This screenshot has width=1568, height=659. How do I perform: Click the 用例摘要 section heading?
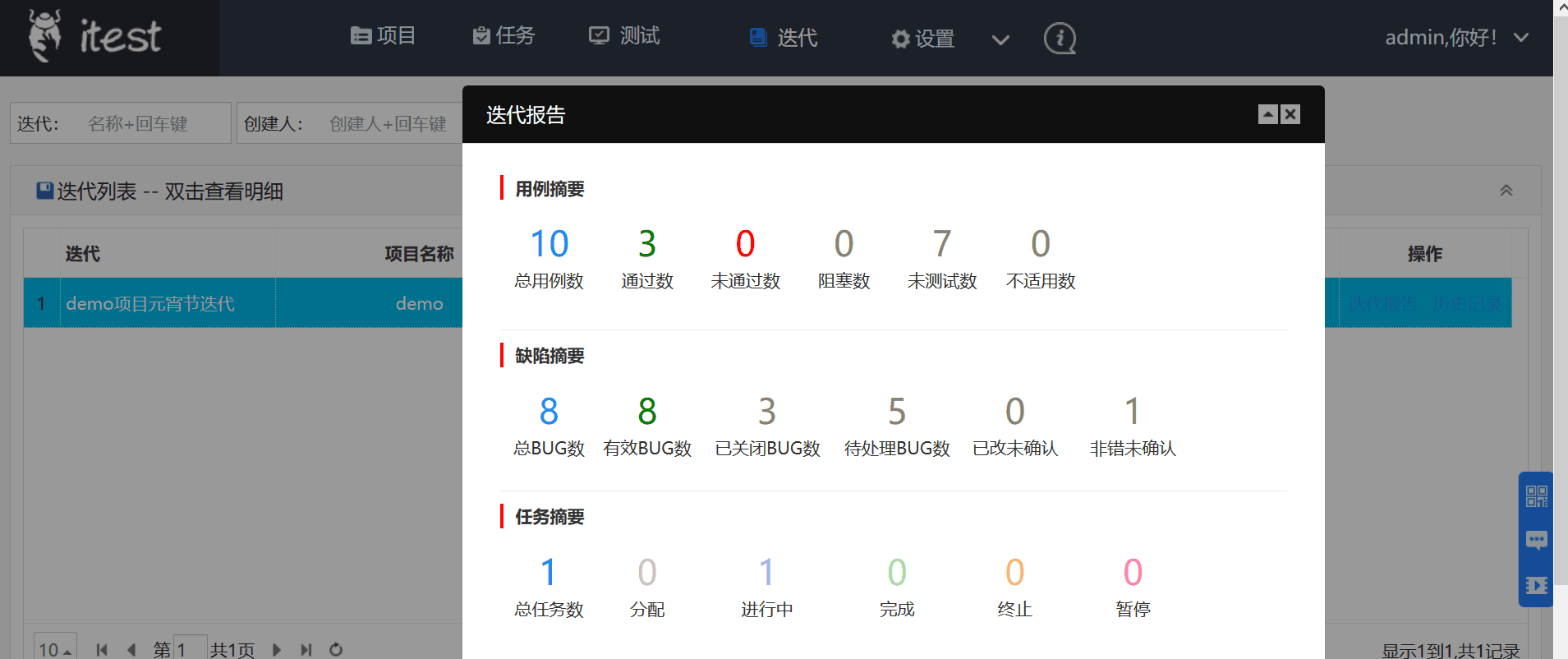click(549, 189)
